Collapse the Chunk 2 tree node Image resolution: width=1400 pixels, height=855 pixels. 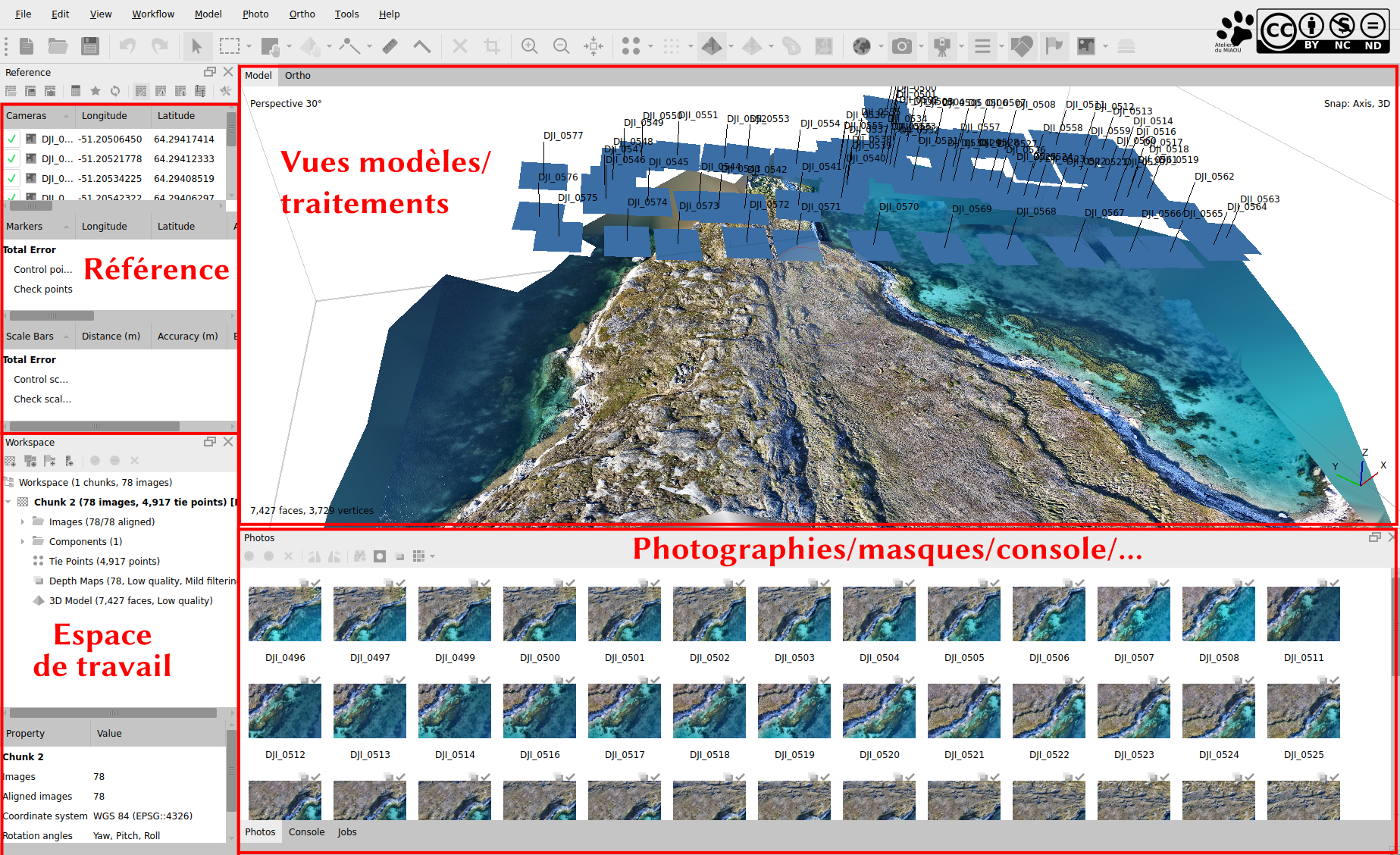click(8, 502)
